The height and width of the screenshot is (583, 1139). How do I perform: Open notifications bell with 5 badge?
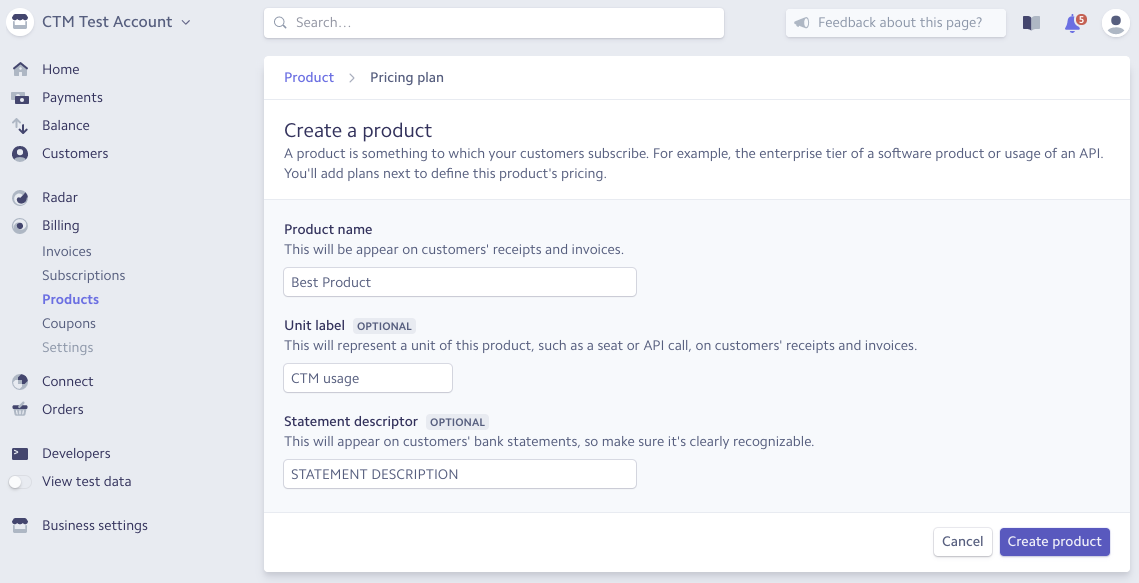1073,22
